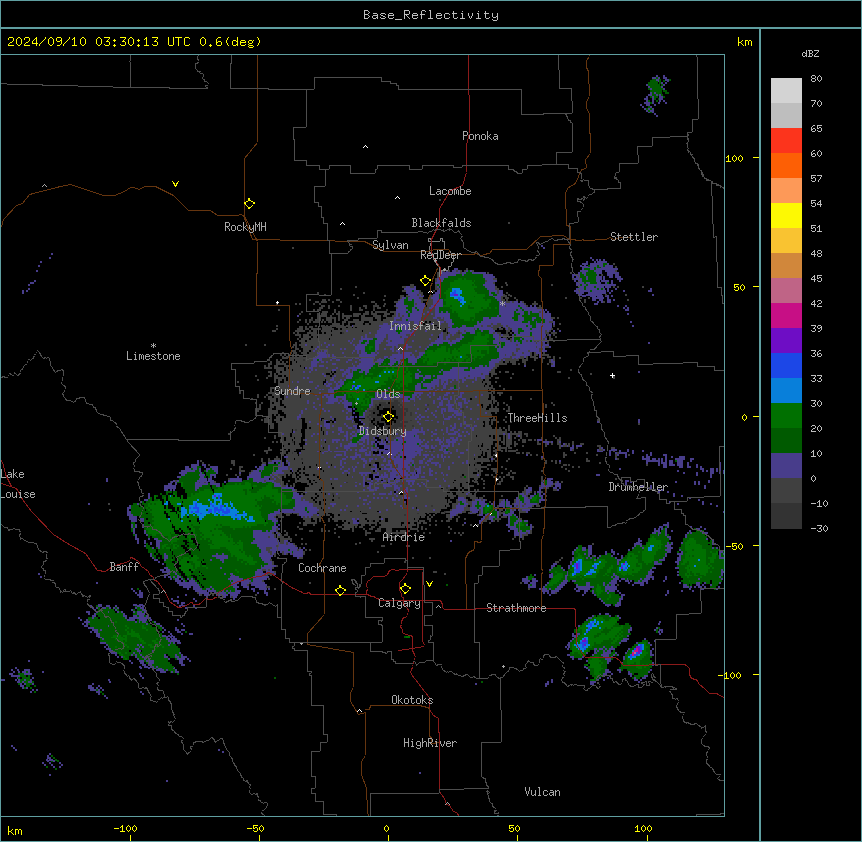Click the yellow diamond marker south of RedDeer

(425, 281)
